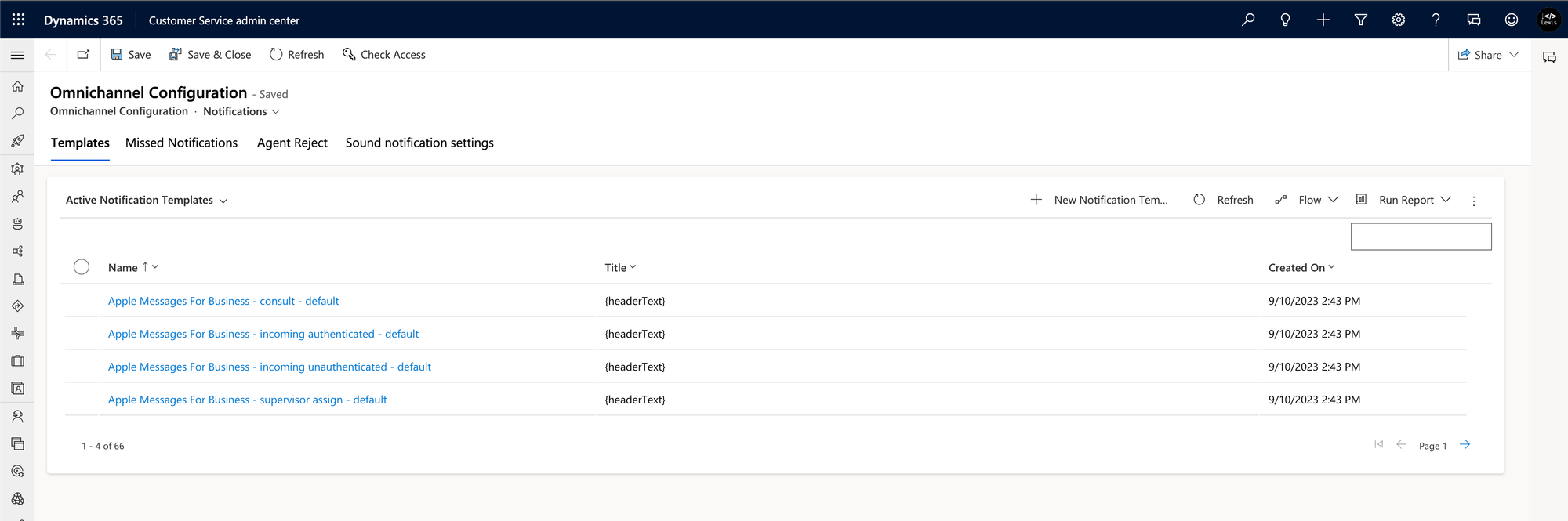Screen dimensions: 1568x521
Task: Go to Home in left sidebar
Action: (x=17, y=86)
